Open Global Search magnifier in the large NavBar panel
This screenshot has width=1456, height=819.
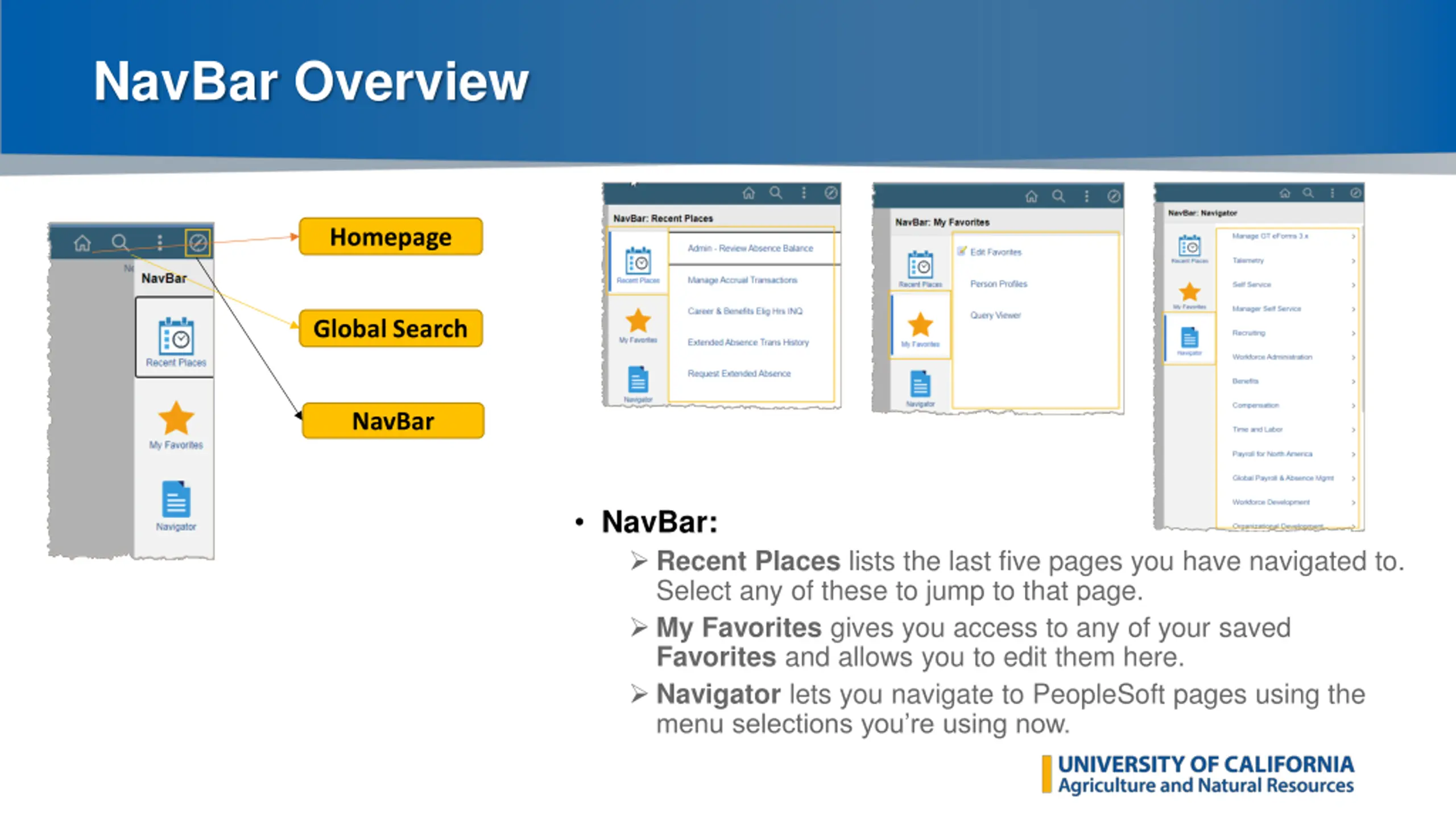120,242
